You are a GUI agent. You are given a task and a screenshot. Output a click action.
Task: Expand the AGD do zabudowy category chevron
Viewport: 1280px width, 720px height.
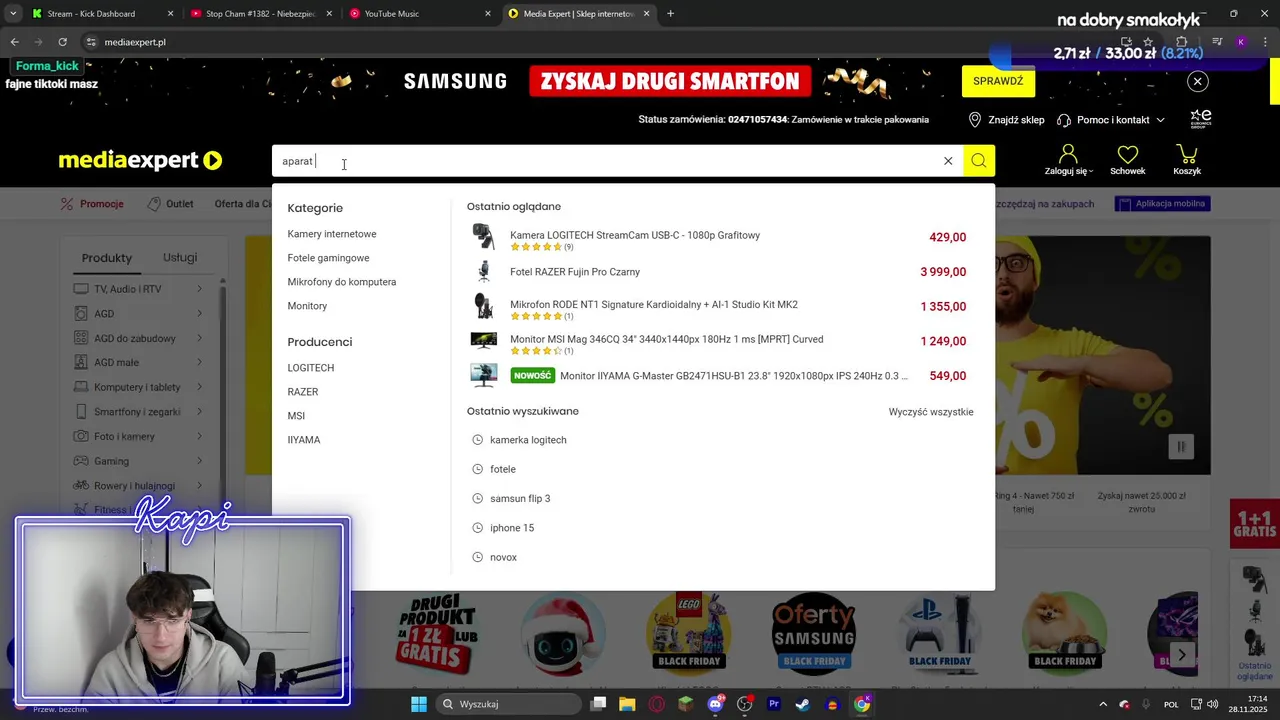199,338
